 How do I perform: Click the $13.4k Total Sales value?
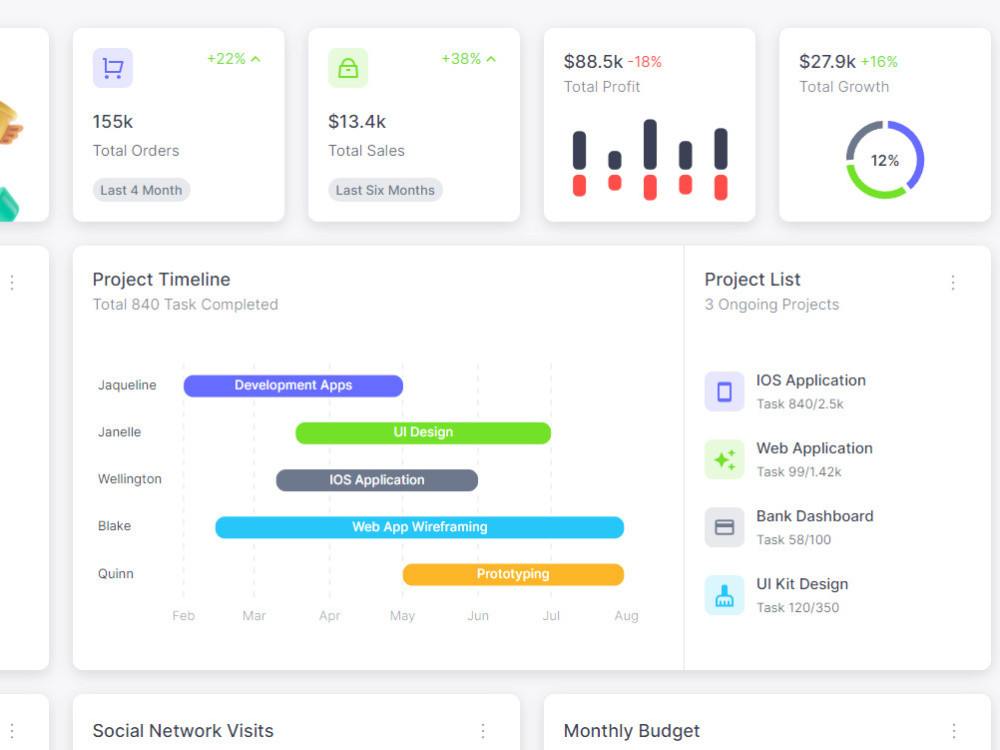click(357, 122)
